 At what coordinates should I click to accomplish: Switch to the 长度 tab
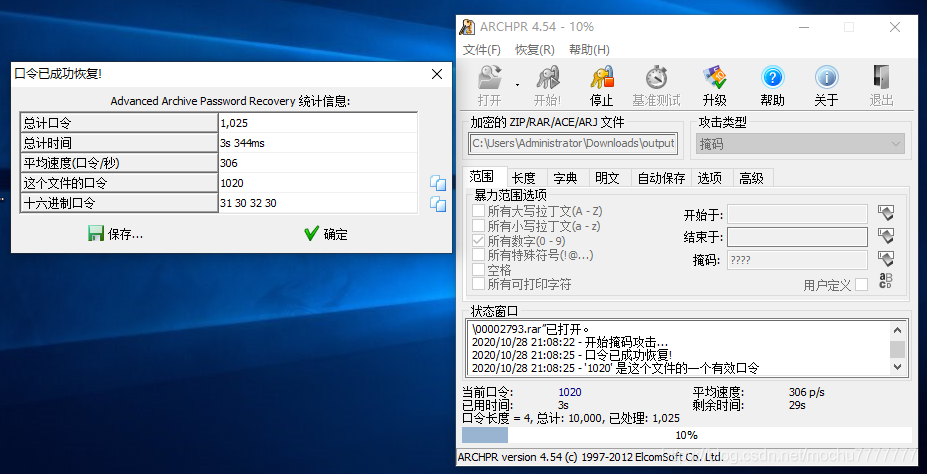click(523, 178)
